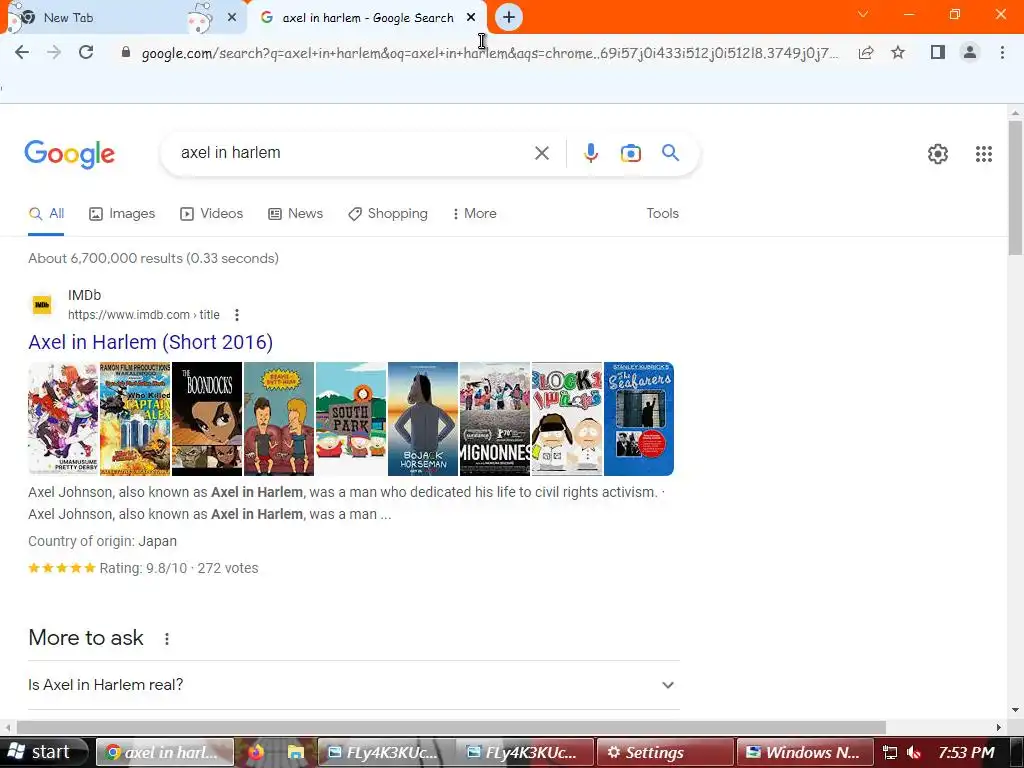Screen dimensions: 1024x768
Task: Open Google quick settings gear
Action: [938, 154]
